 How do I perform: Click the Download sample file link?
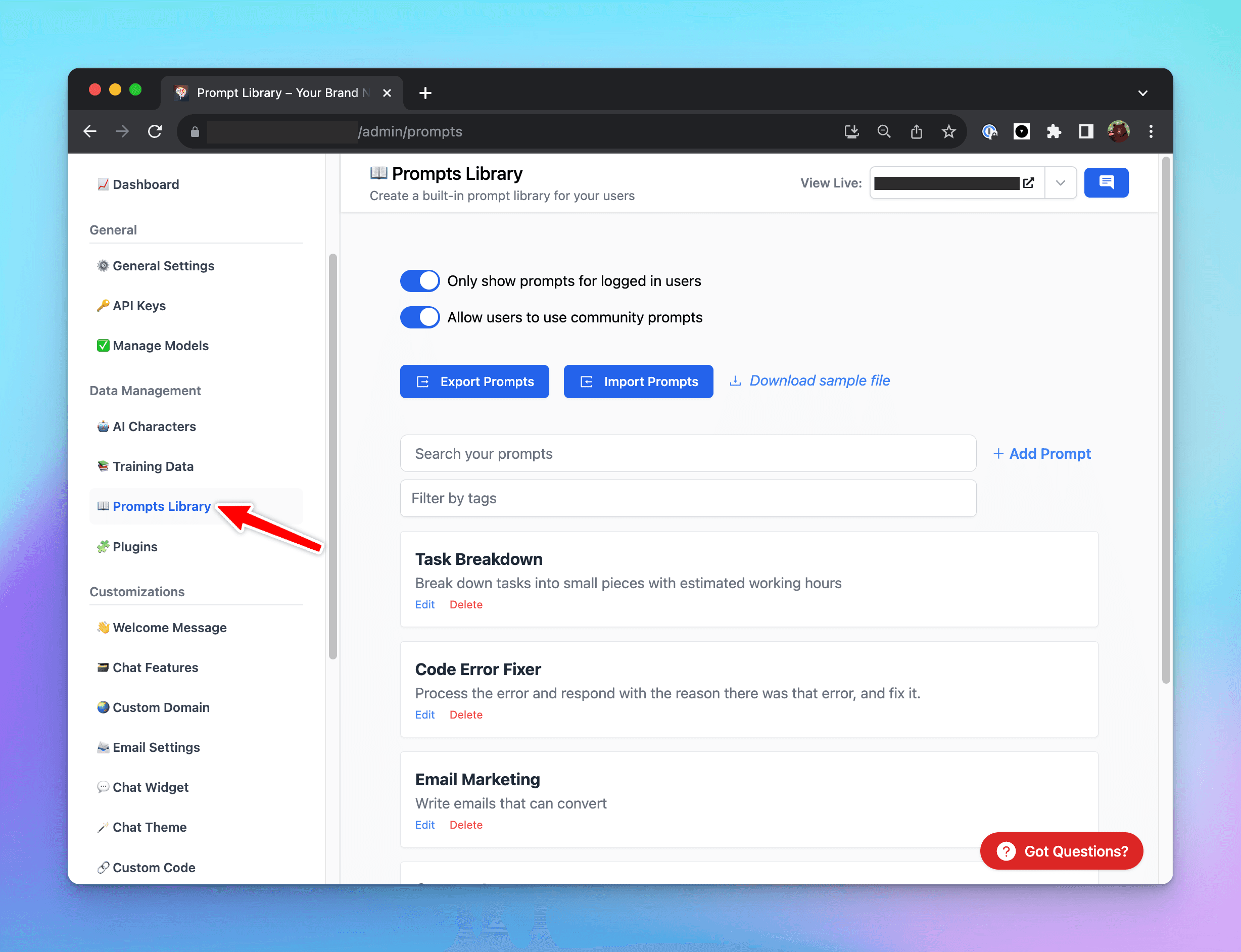click(820, 380)
